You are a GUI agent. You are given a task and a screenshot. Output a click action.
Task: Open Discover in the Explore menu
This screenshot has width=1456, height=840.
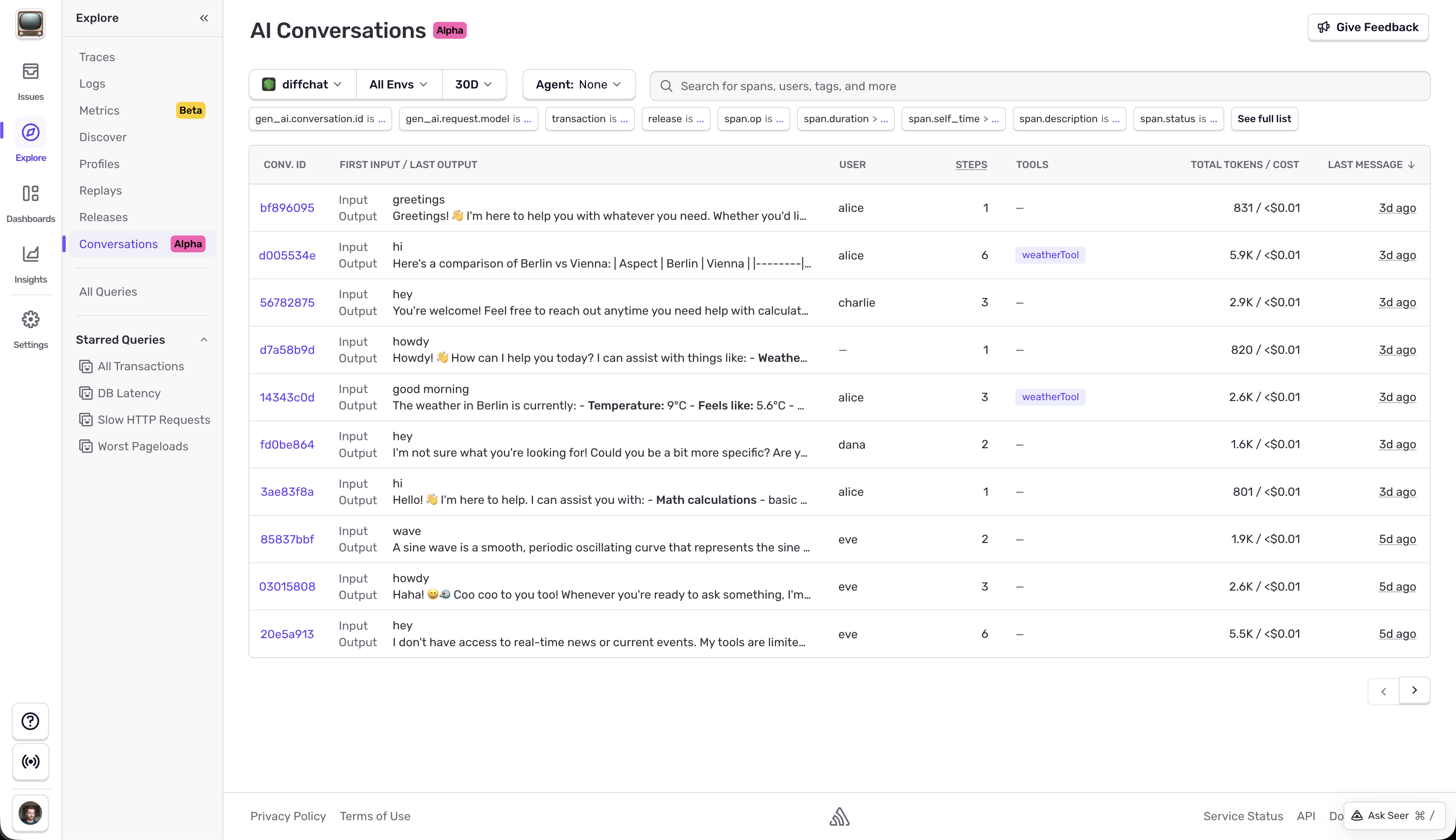tap(103, 137)
